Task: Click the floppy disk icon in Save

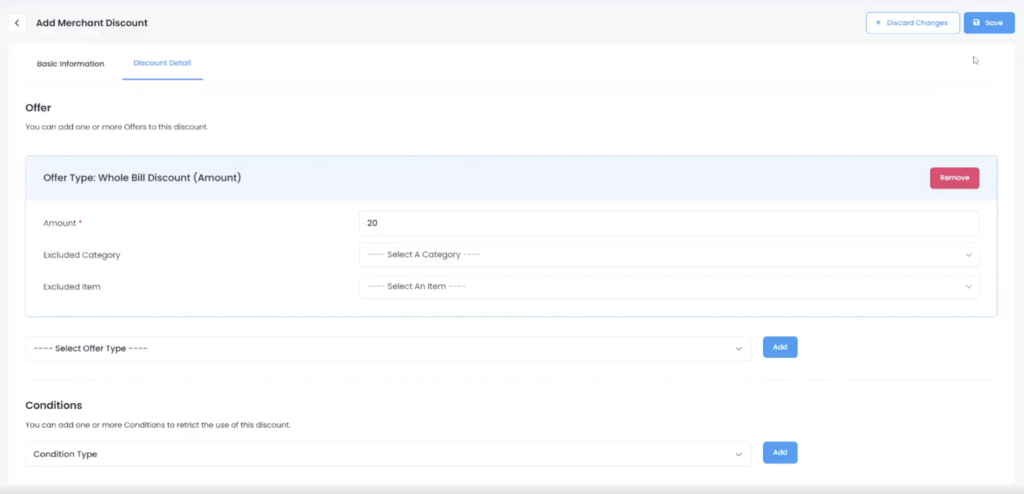Action: [976, 22]
